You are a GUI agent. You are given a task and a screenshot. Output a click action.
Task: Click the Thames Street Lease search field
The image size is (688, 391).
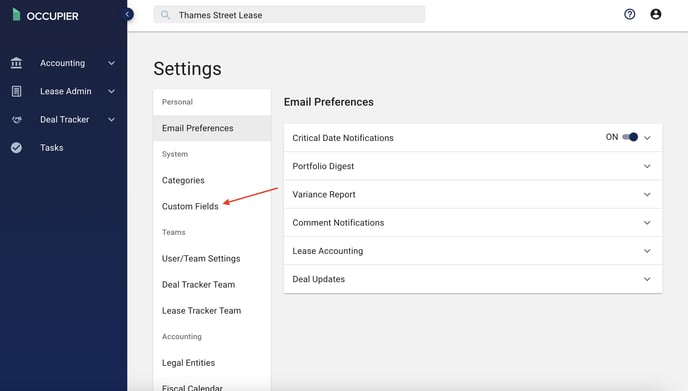[289, 15]
